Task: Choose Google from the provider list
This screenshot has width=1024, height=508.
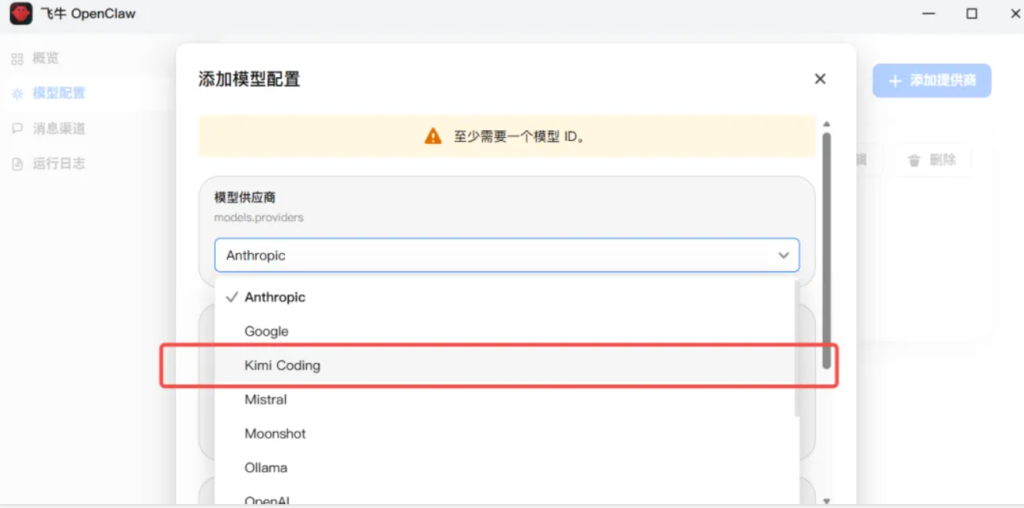Action: (x=267, y=331)
